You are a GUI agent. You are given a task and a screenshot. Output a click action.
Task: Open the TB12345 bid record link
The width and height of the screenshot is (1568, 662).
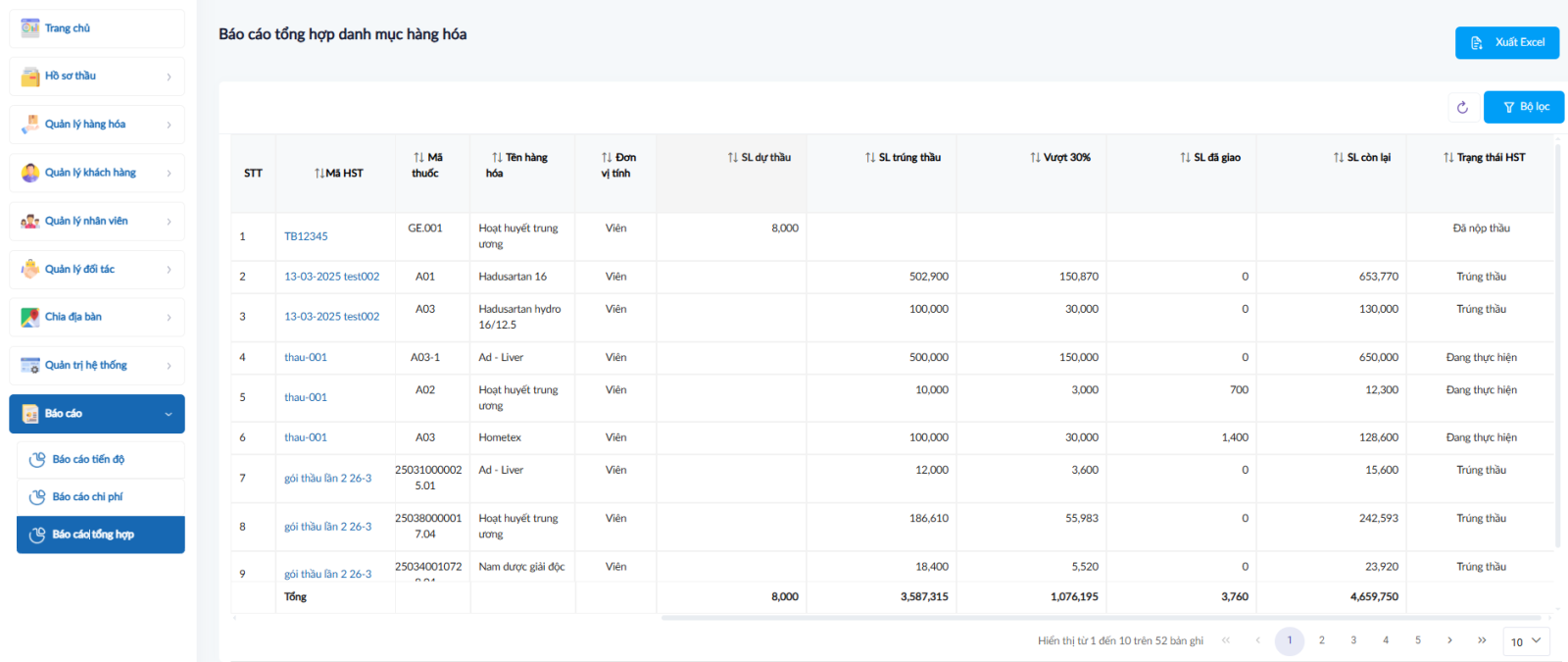306,236
